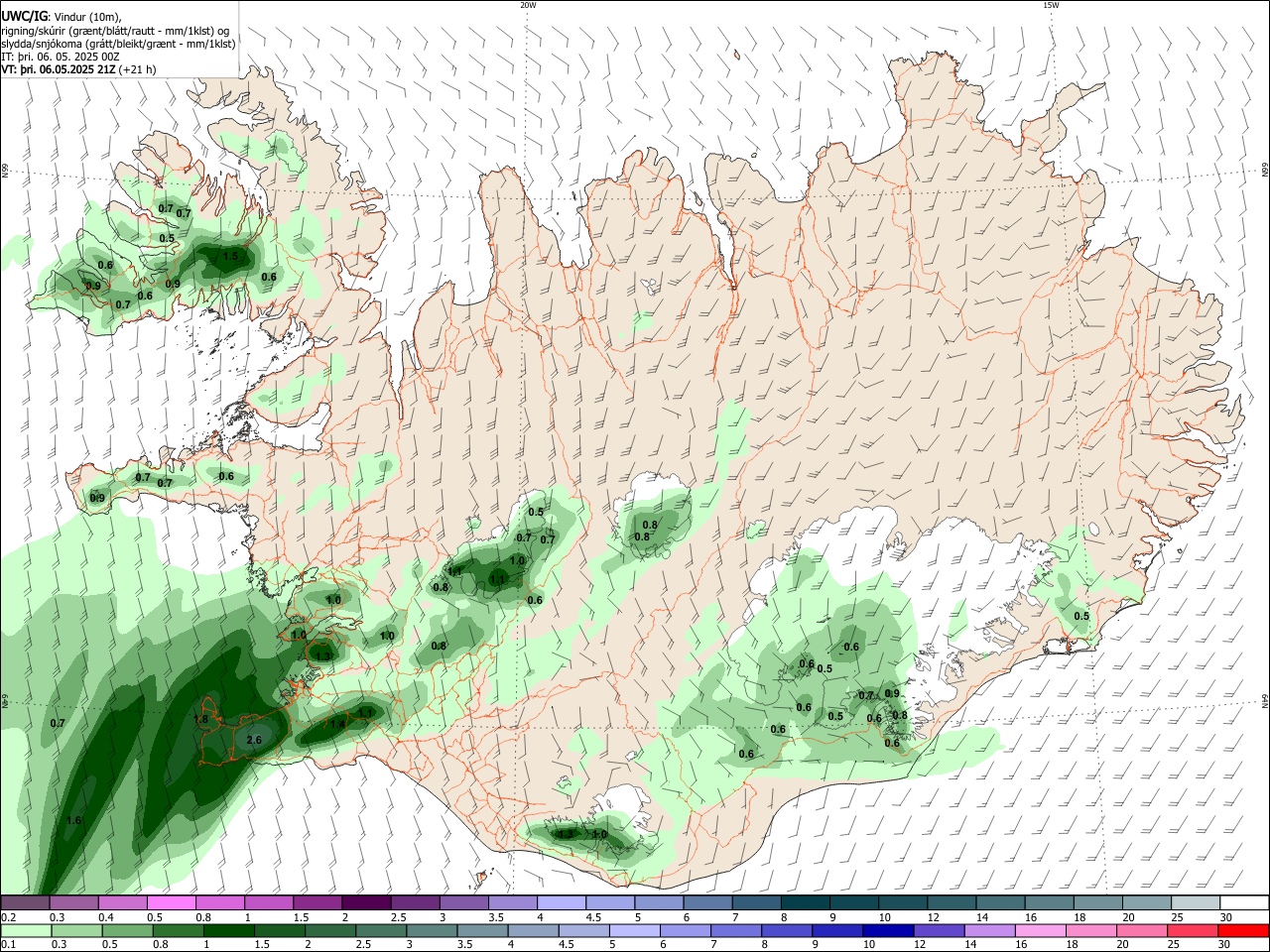Click the 'rigning/skúrir' legend description line
This screenshot has width=1270, height=952.
click(115, 31)
